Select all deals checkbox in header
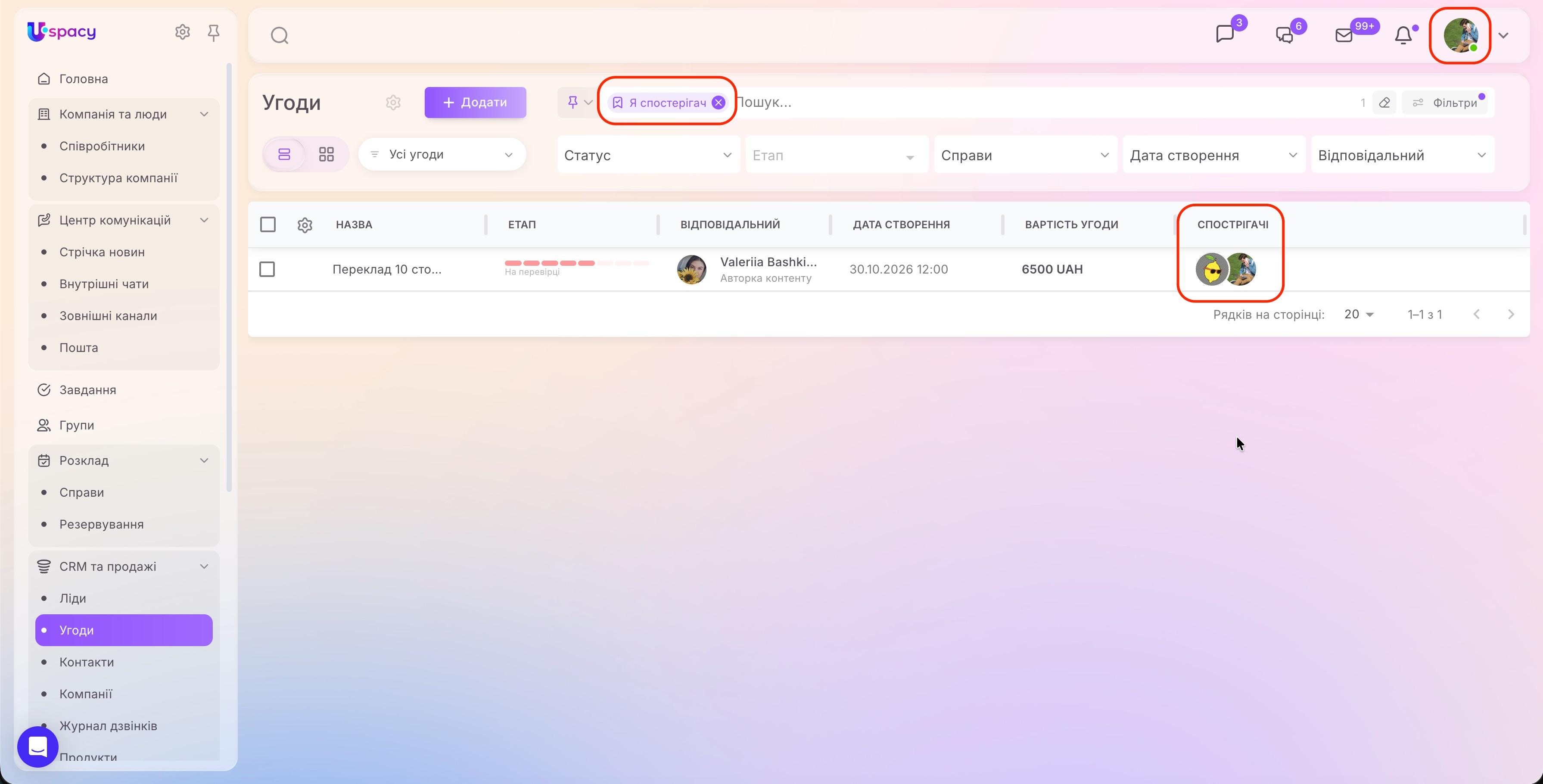 click(268, 224)
